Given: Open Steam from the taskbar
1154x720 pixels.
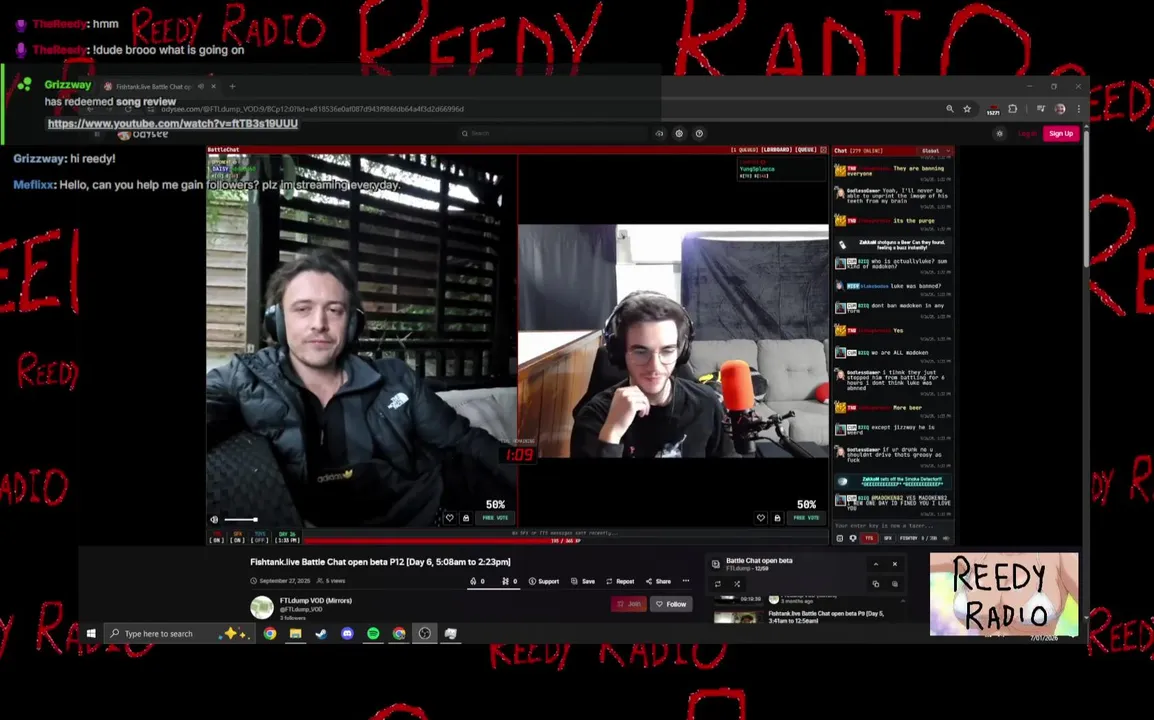Looking at the screenshot, I should [321, 633].
